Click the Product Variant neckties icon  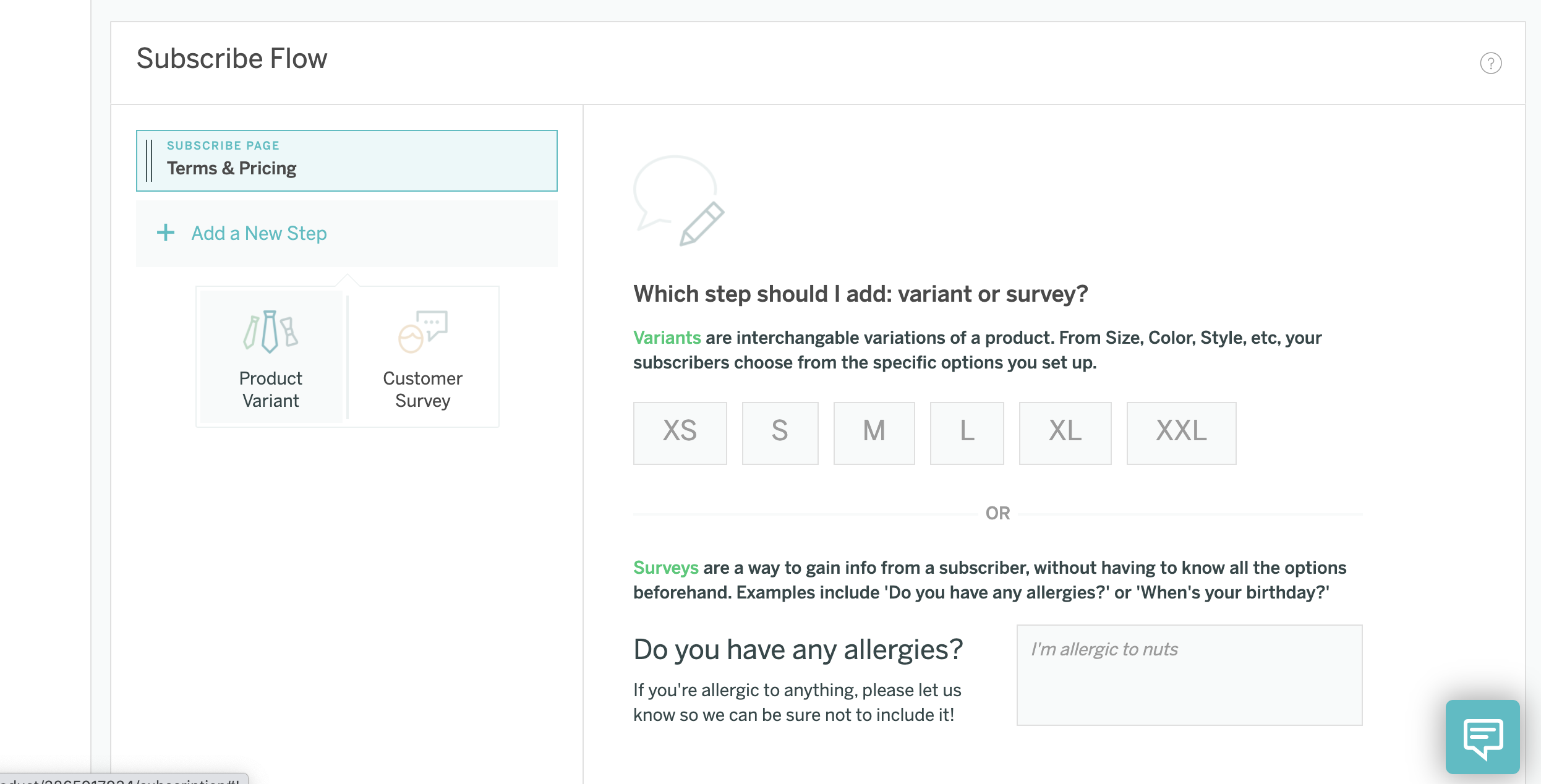[270, 331]
